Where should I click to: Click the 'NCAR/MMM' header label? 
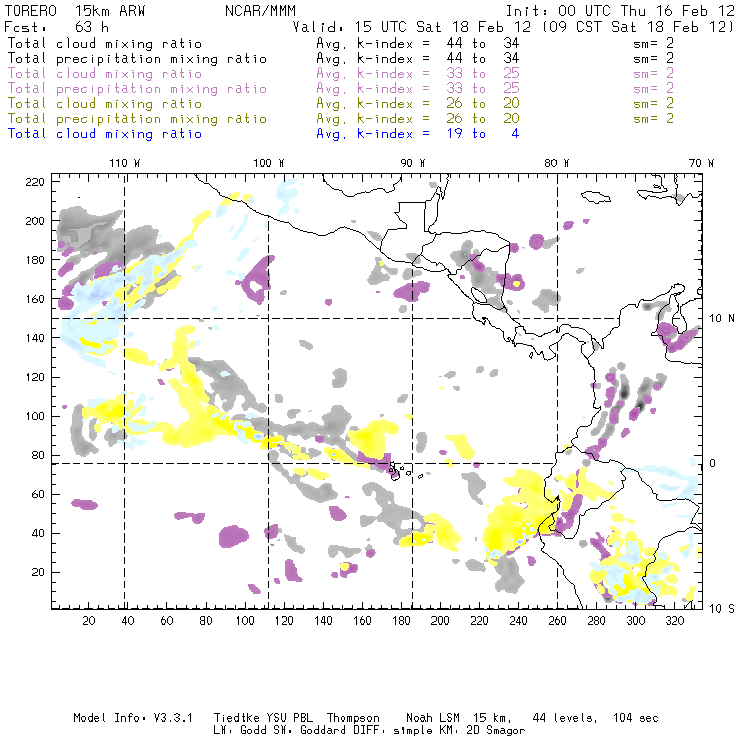click(x=261, y=10)
